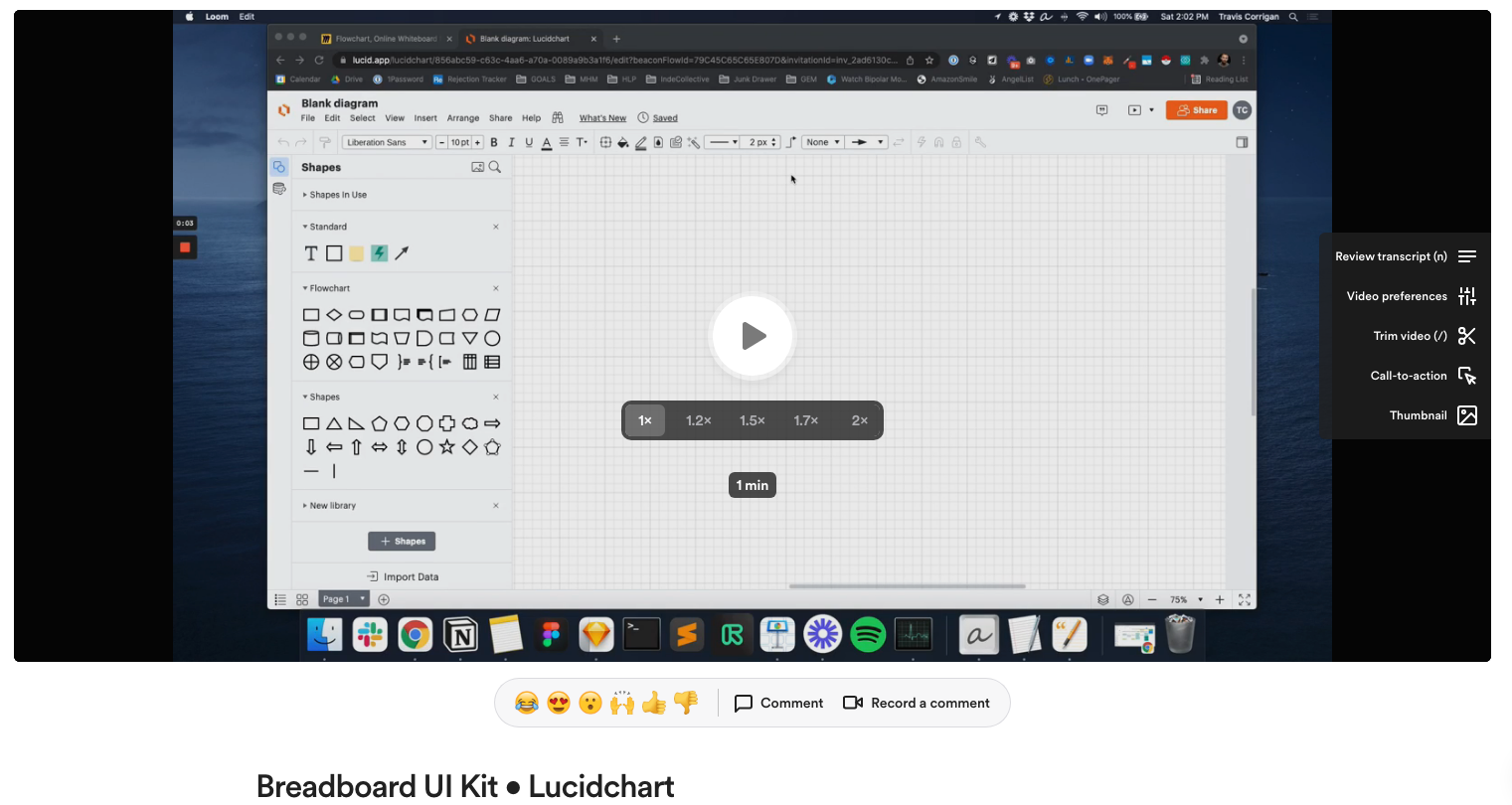This screenshot has height=805, width=1512.
Task: Expand the Shapes In Use section
Action: pyautogui.click(x=335, y=195)
